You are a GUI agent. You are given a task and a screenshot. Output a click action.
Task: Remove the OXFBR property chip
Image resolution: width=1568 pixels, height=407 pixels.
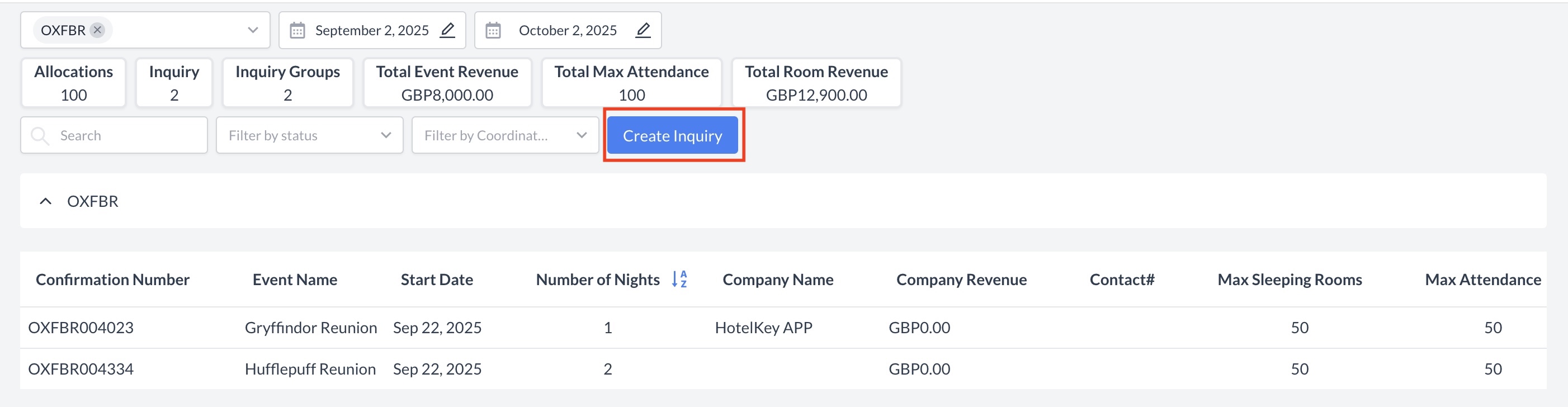[97, 30]
